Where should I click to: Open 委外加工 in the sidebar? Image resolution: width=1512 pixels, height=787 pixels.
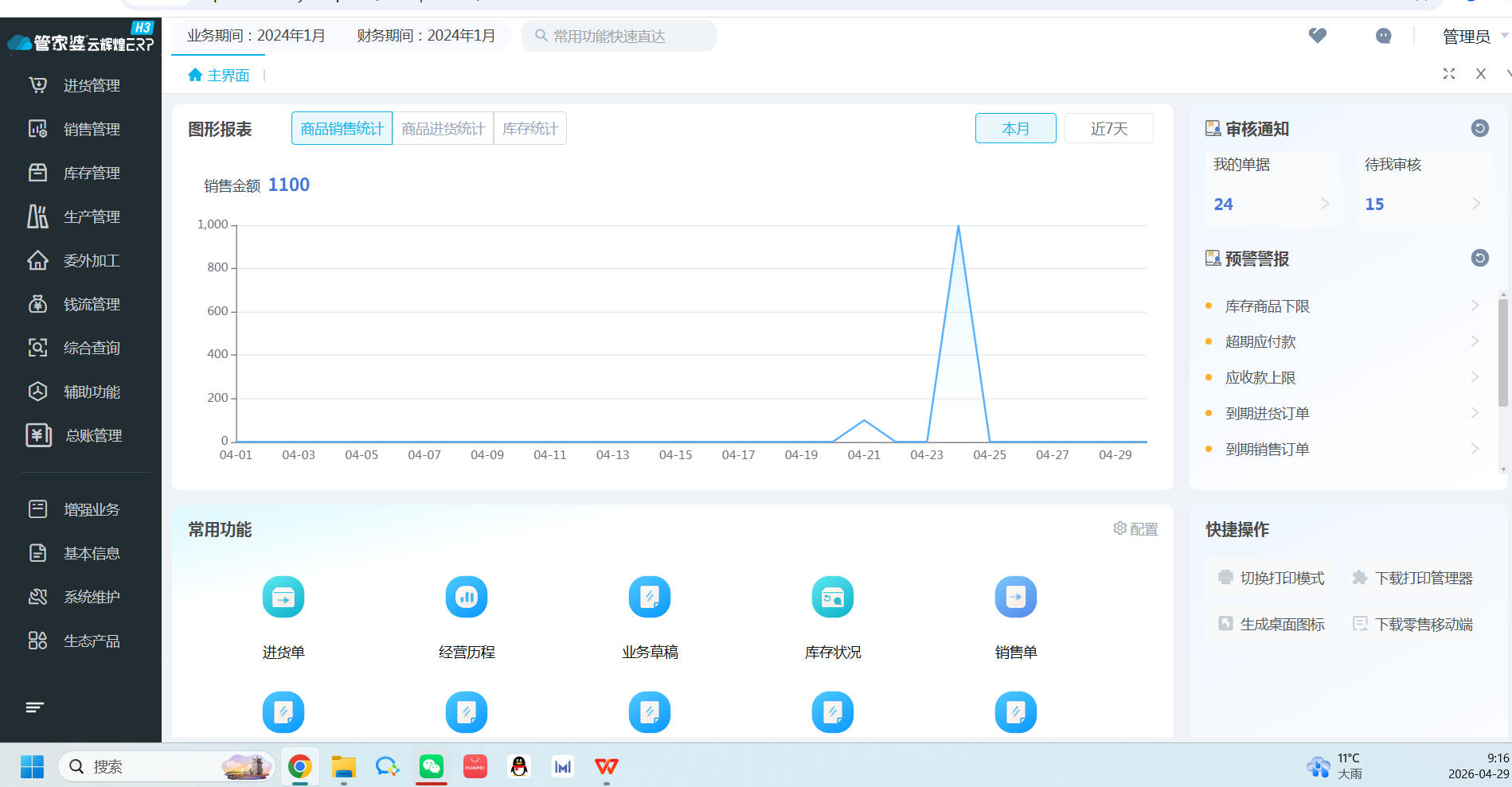tap(76, 260)
